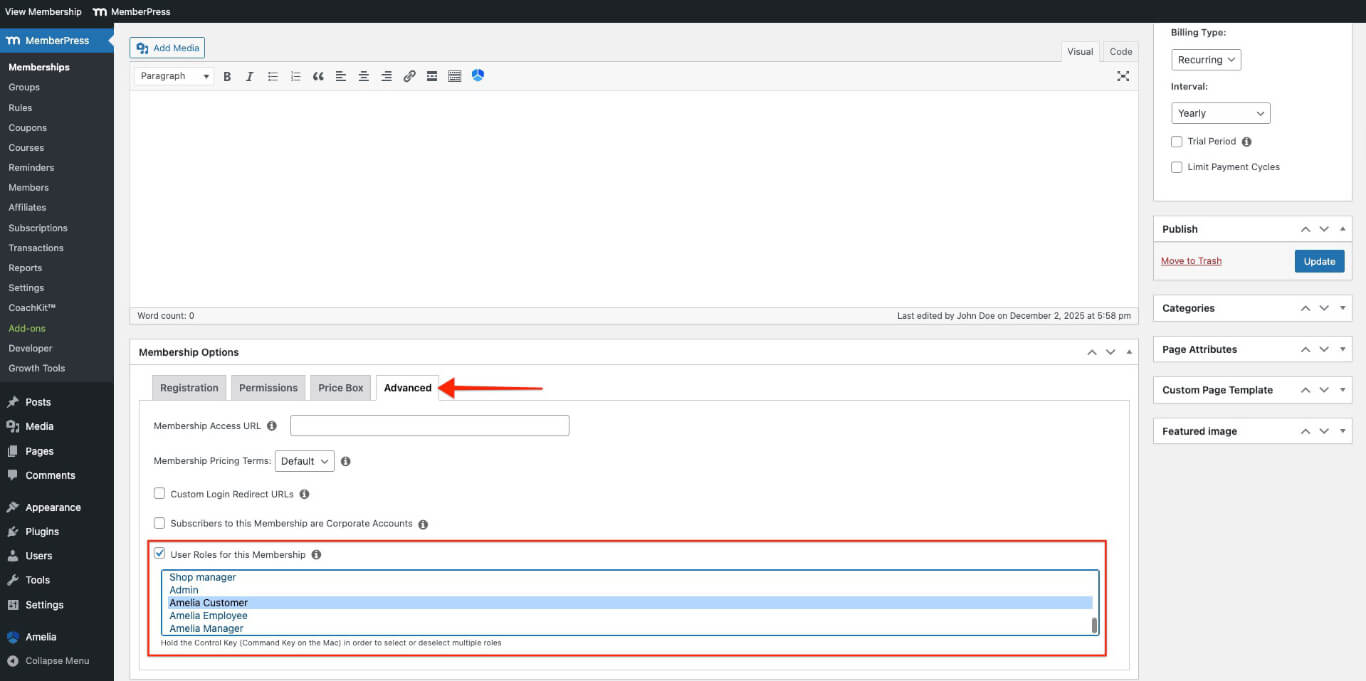Open the Interval dropdown set to Yearly
This screenshot has height=681, width=1366.
1220,113
